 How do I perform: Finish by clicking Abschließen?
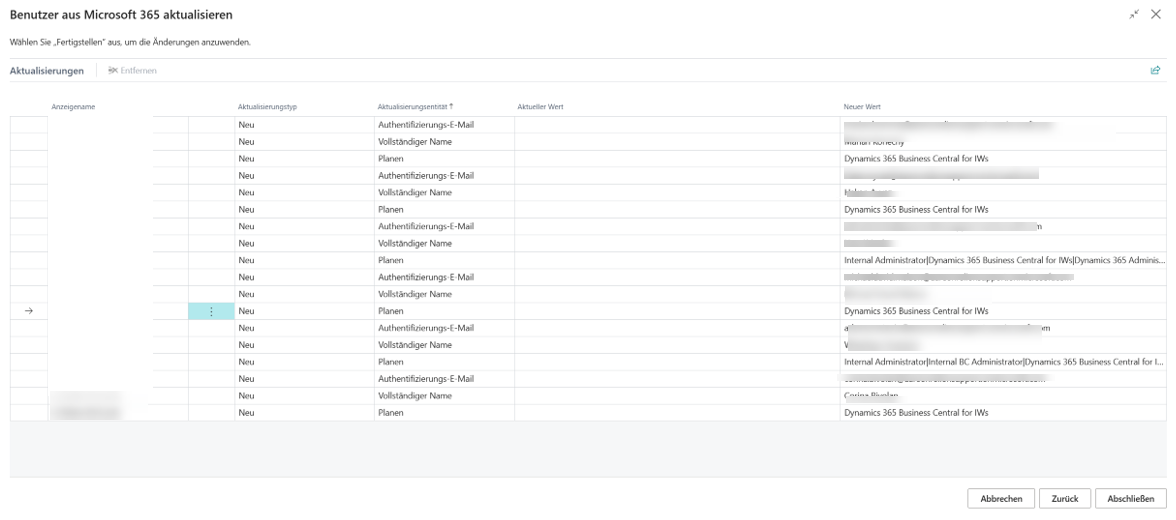(x=1131, y=498)
